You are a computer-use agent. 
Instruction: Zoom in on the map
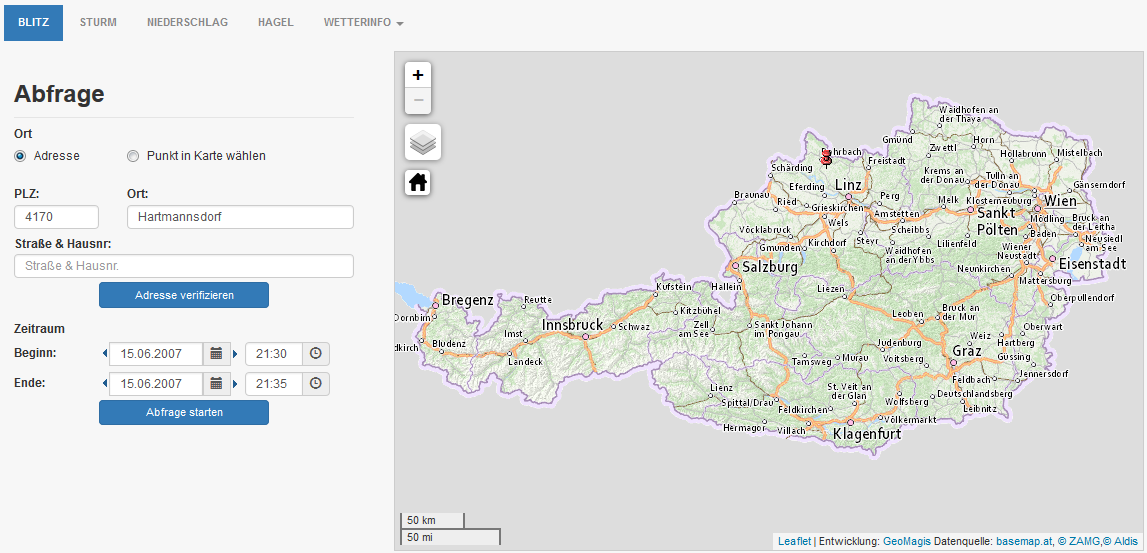click(x=418, y=75)
